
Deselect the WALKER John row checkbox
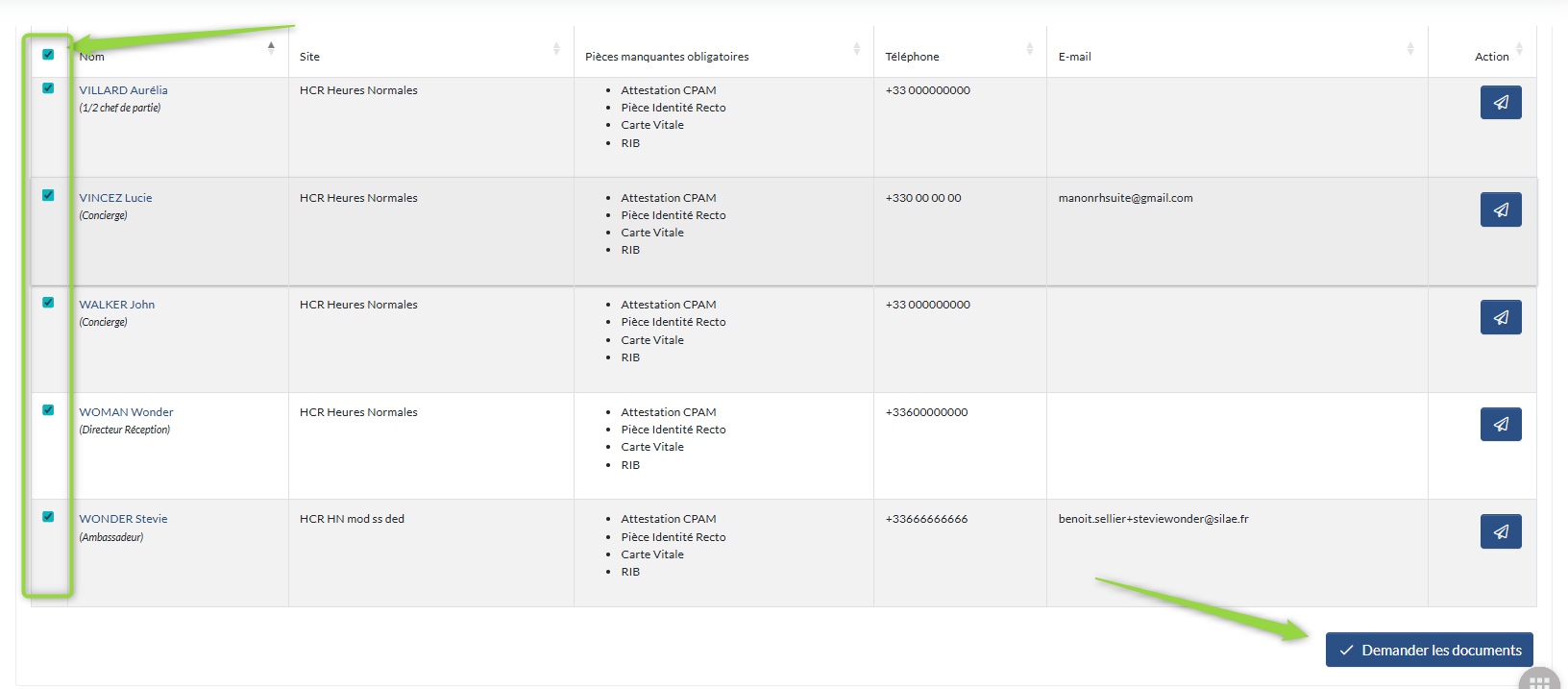[48, 303]
